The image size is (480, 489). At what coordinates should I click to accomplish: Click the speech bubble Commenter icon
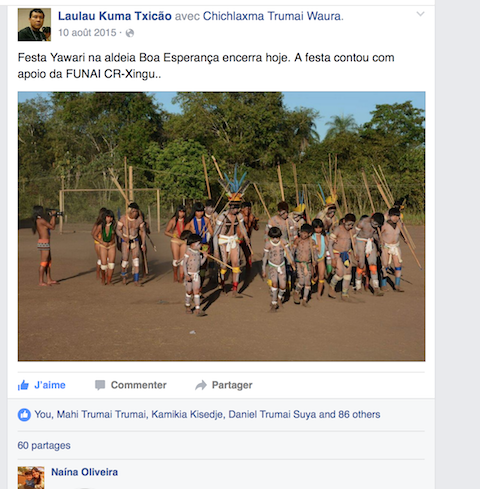[x=100, y=385]
